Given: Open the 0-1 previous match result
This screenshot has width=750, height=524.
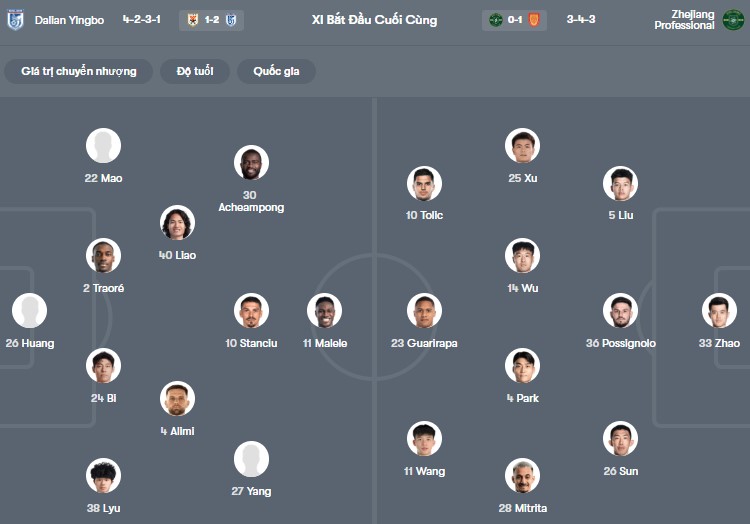Looking at the screenshot, I should pyautogui.click(x=516, y=20).
